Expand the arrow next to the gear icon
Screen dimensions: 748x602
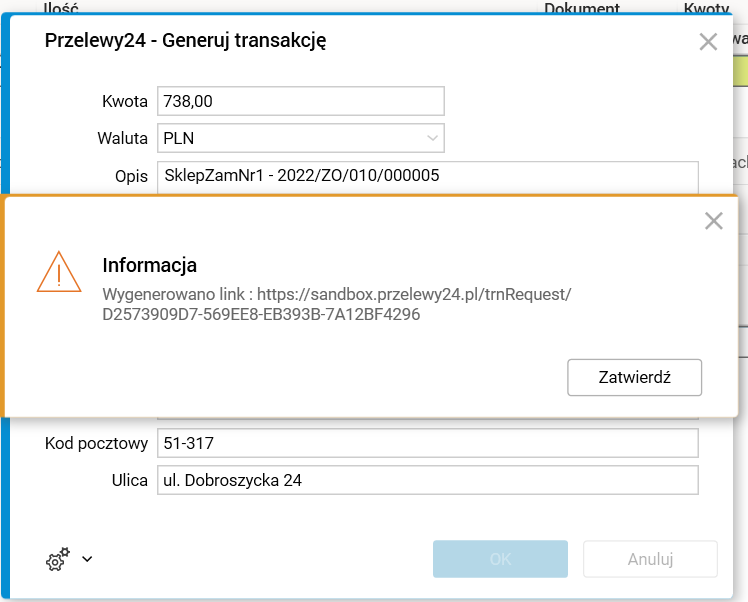pos(87,559)
